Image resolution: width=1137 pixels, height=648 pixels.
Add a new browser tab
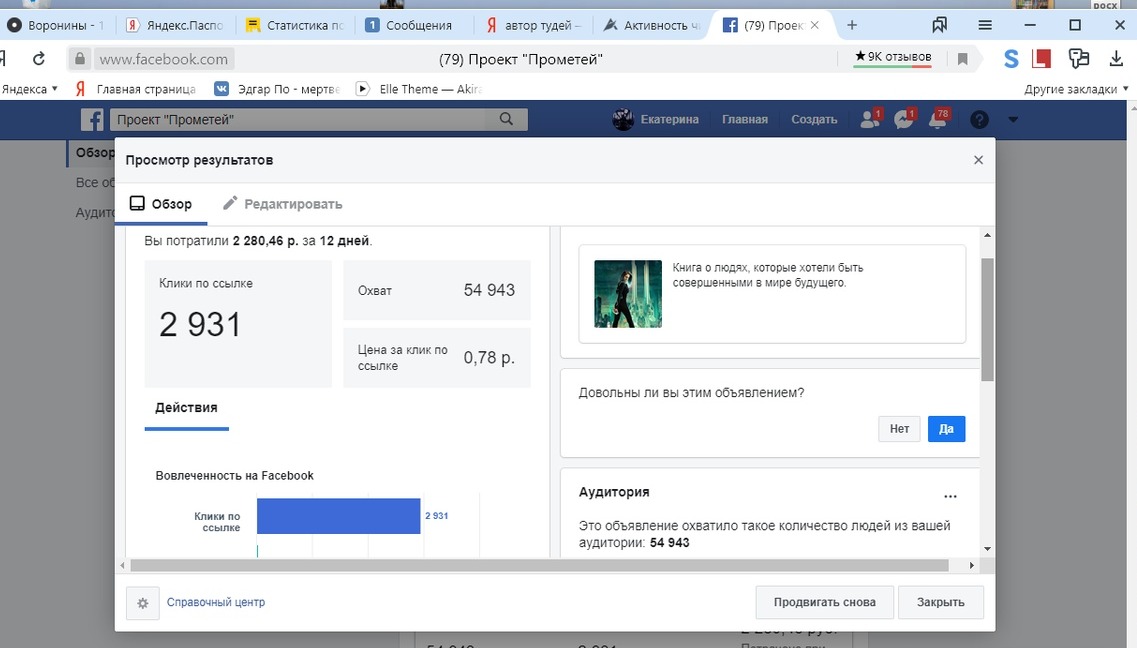tap(852, 25)
